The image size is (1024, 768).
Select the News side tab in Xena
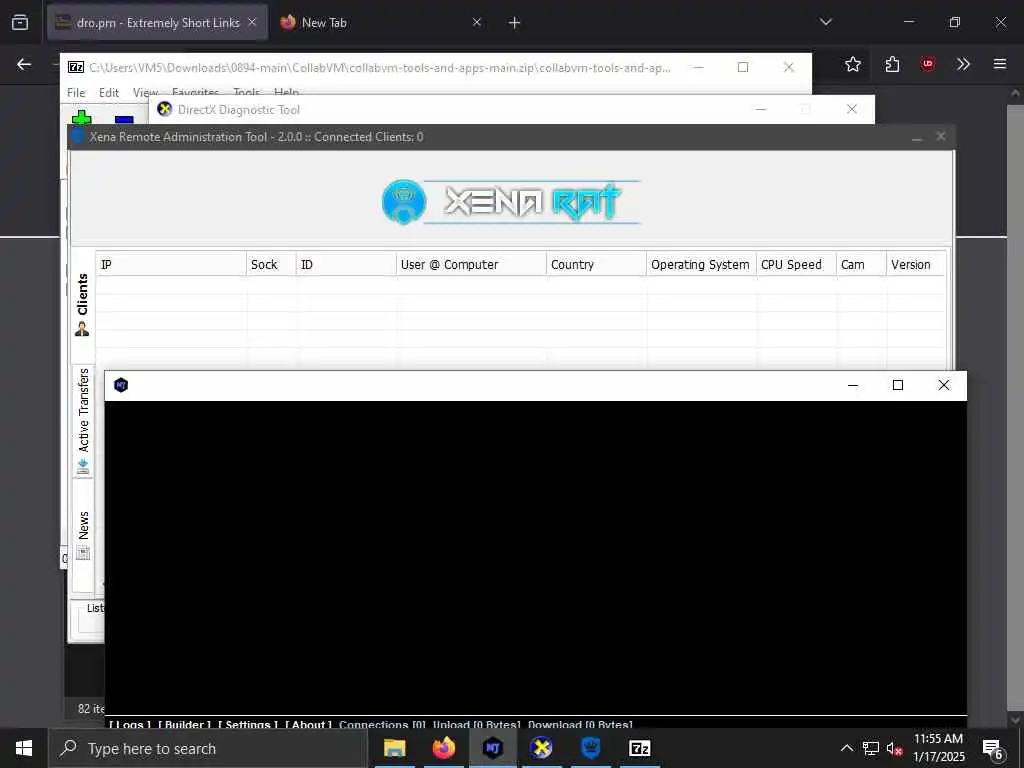83,536
